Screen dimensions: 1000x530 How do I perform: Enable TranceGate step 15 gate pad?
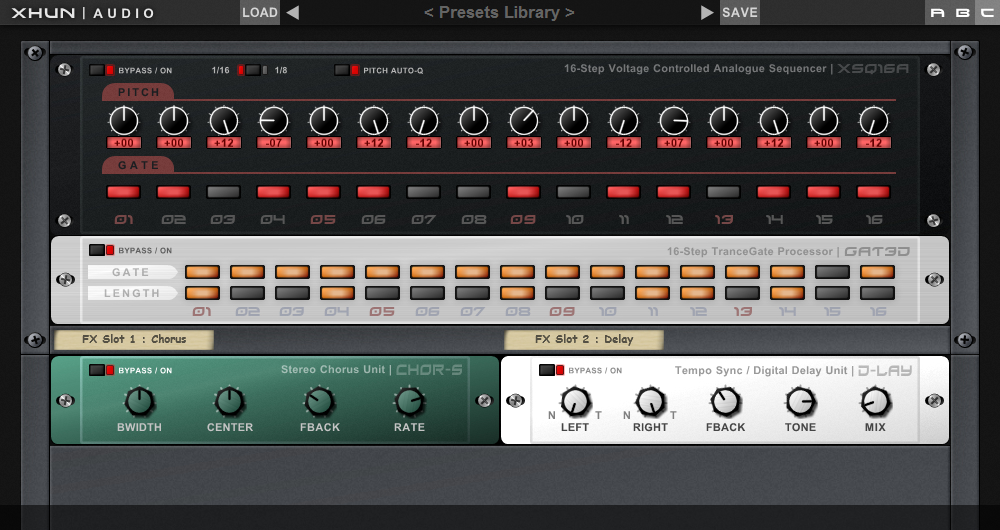click(832, 272)
